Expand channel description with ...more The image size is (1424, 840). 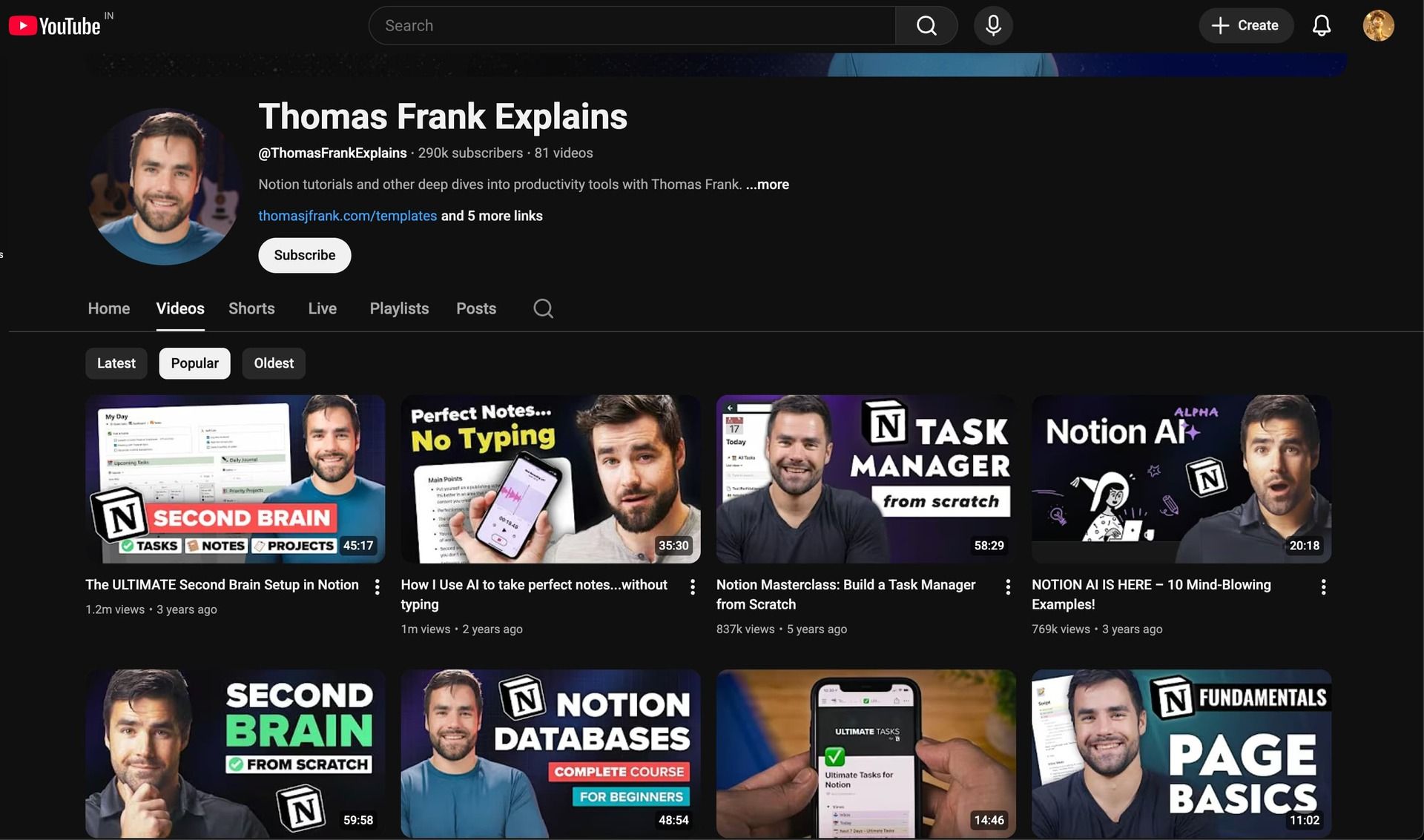[768, 185]
